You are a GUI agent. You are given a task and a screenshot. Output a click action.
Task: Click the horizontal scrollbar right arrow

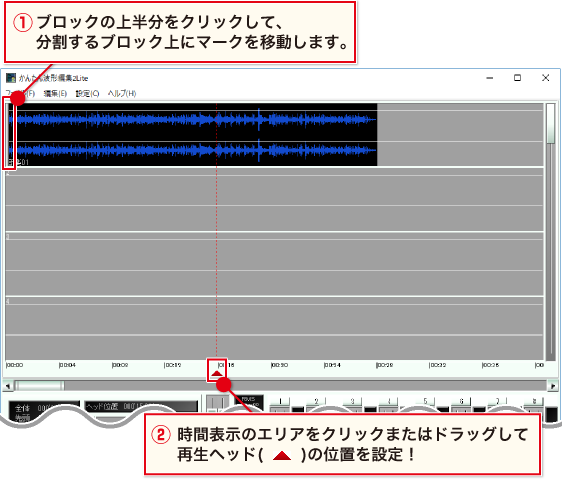552,386
